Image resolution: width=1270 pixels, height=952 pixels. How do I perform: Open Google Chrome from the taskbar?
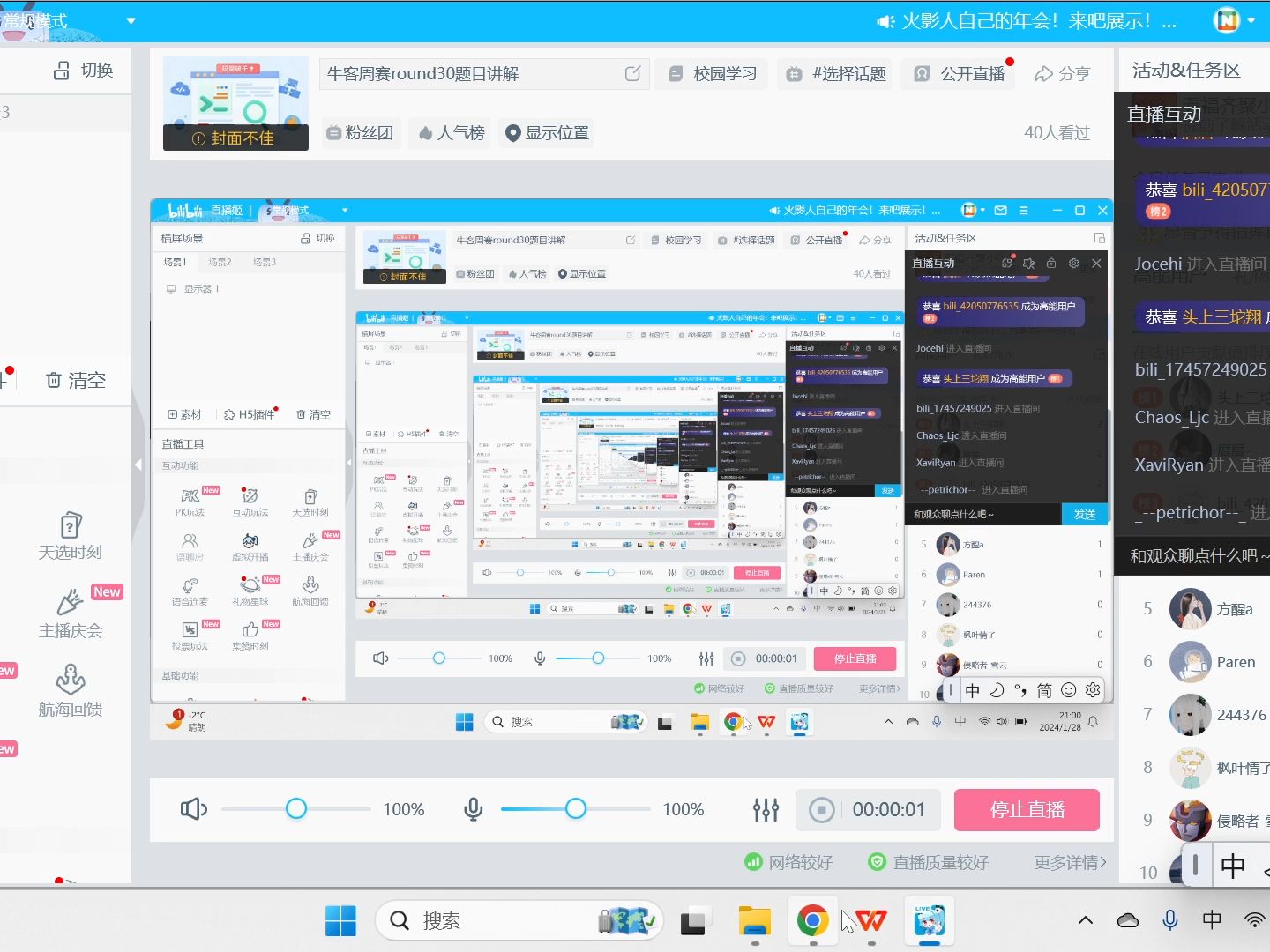pos(812,921)
